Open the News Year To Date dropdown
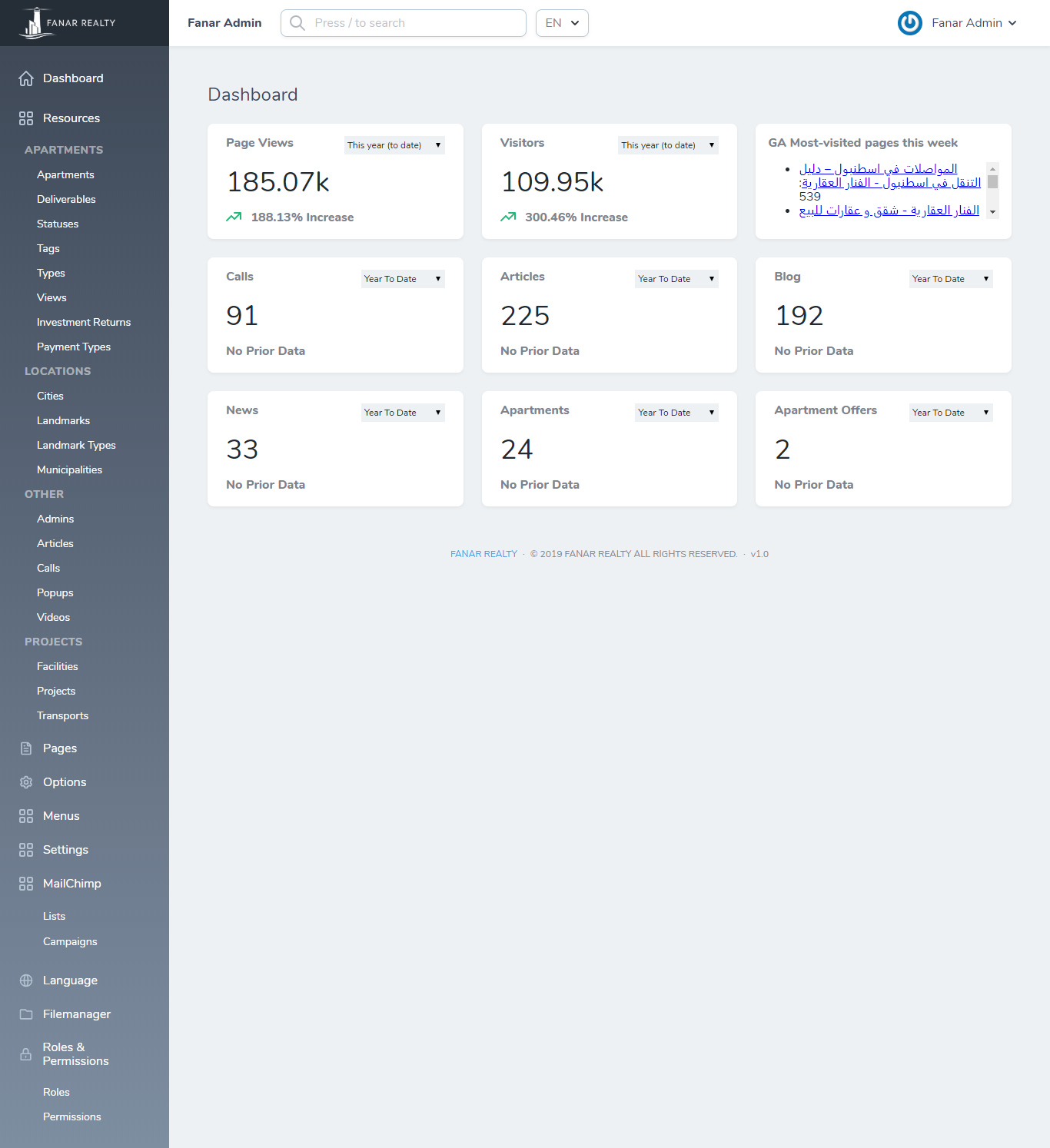Screen dimensions: 1050x1148 coord(403,413)
